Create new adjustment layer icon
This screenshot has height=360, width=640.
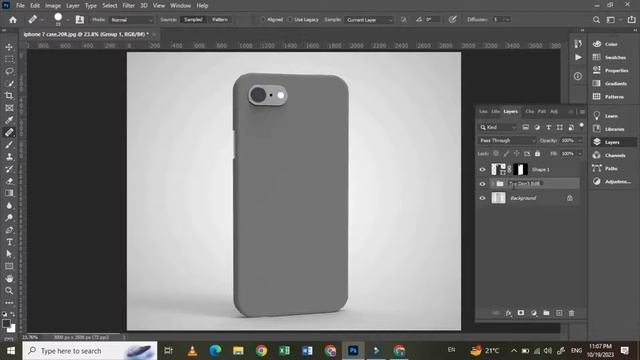pos(534,313)
